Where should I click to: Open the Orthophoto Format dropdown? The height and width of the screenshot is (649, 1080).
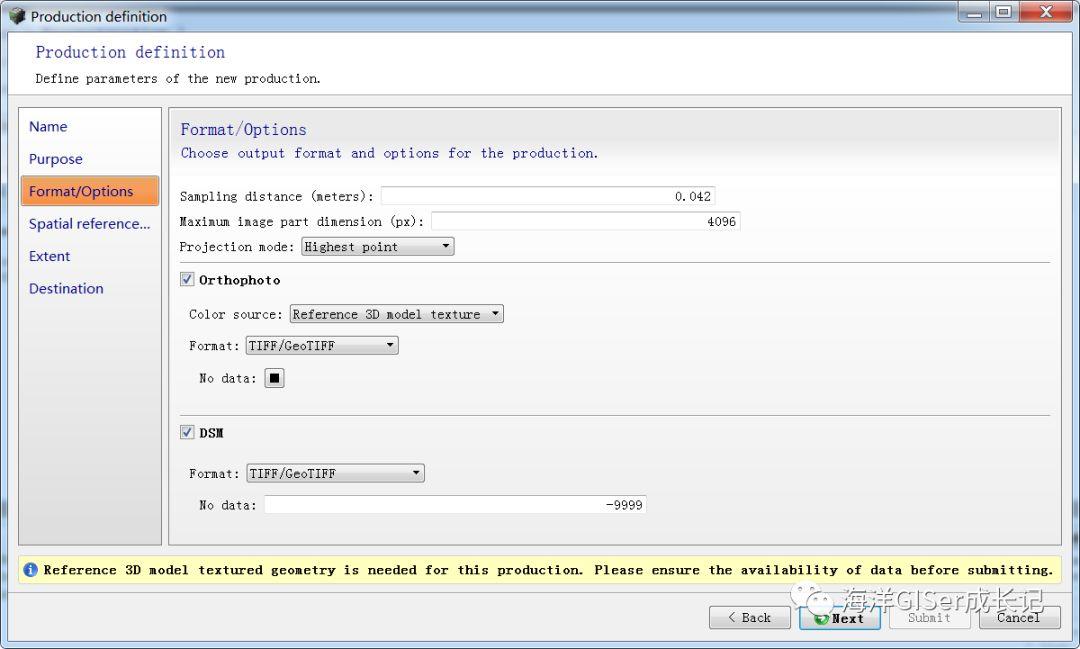(322, 345)
